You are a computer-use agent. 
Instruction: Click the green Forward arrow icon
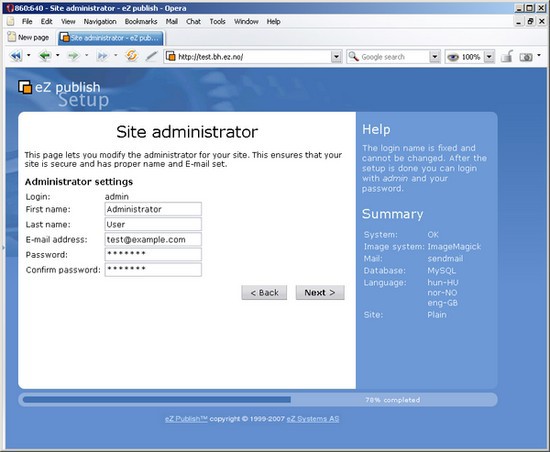73,56
